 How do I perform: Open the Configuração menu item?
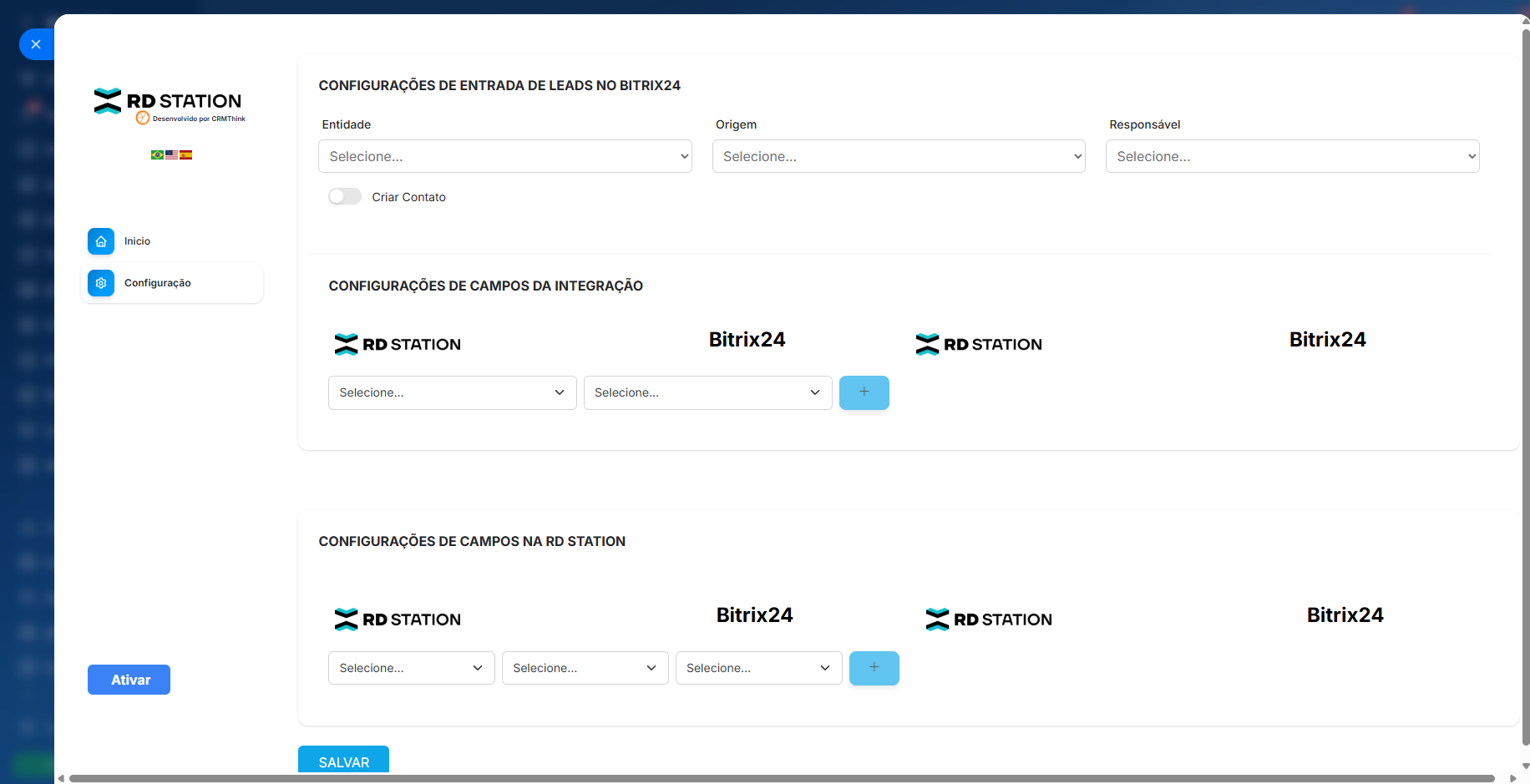(x=158, y=283)
